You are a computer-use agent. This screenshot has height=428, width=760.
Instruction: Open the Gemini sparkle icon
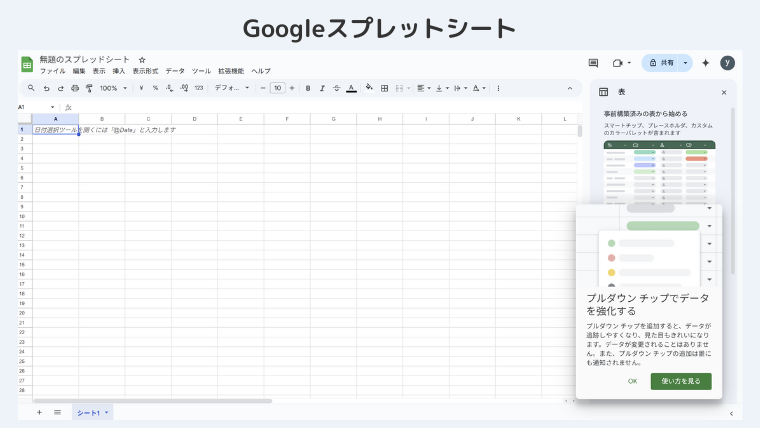(706, 63)
